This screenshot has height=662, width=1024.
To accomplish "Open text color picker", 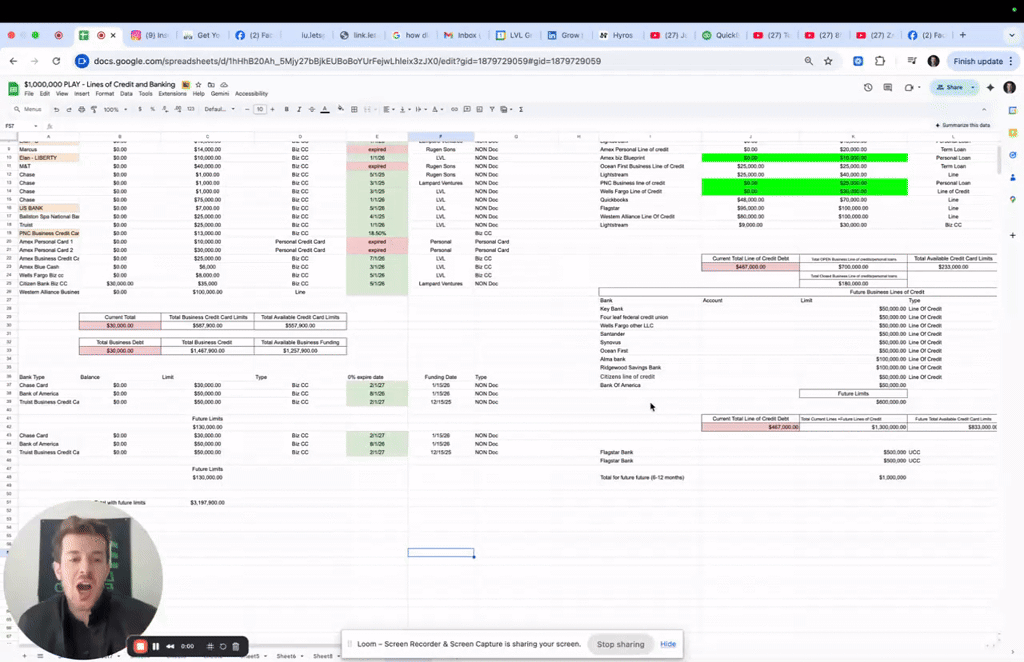I will tap(325, 110).
